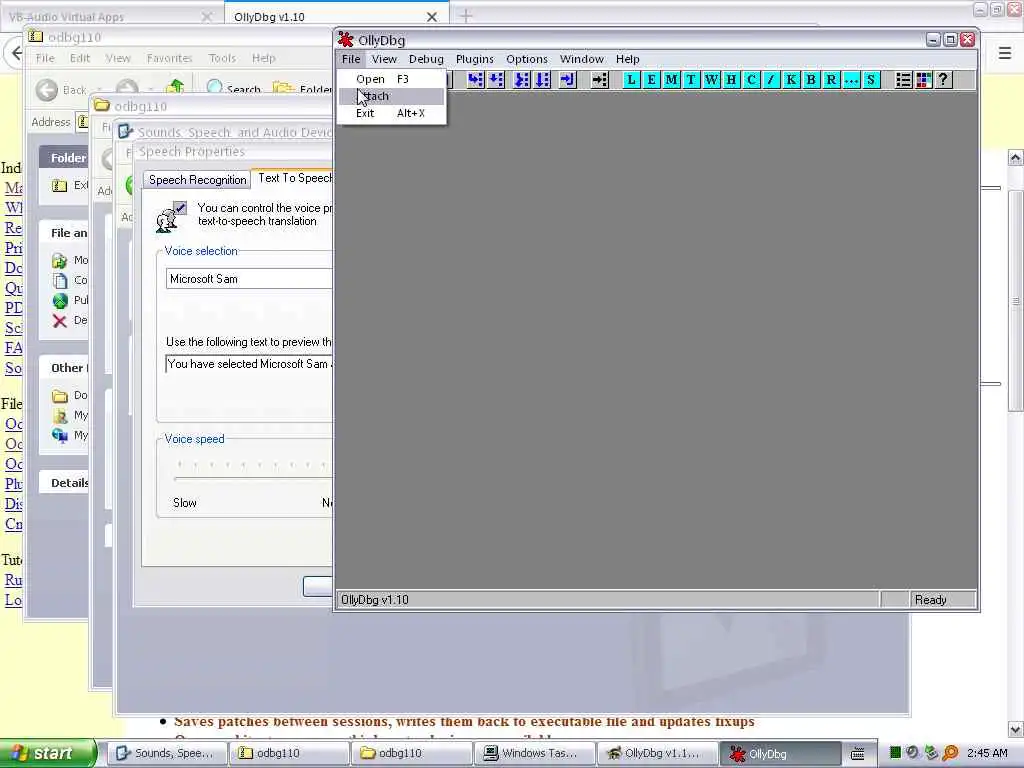Open the browser hamburger menu
The height and width of the screenshot is (768, 1024).
pos(1005,53)
